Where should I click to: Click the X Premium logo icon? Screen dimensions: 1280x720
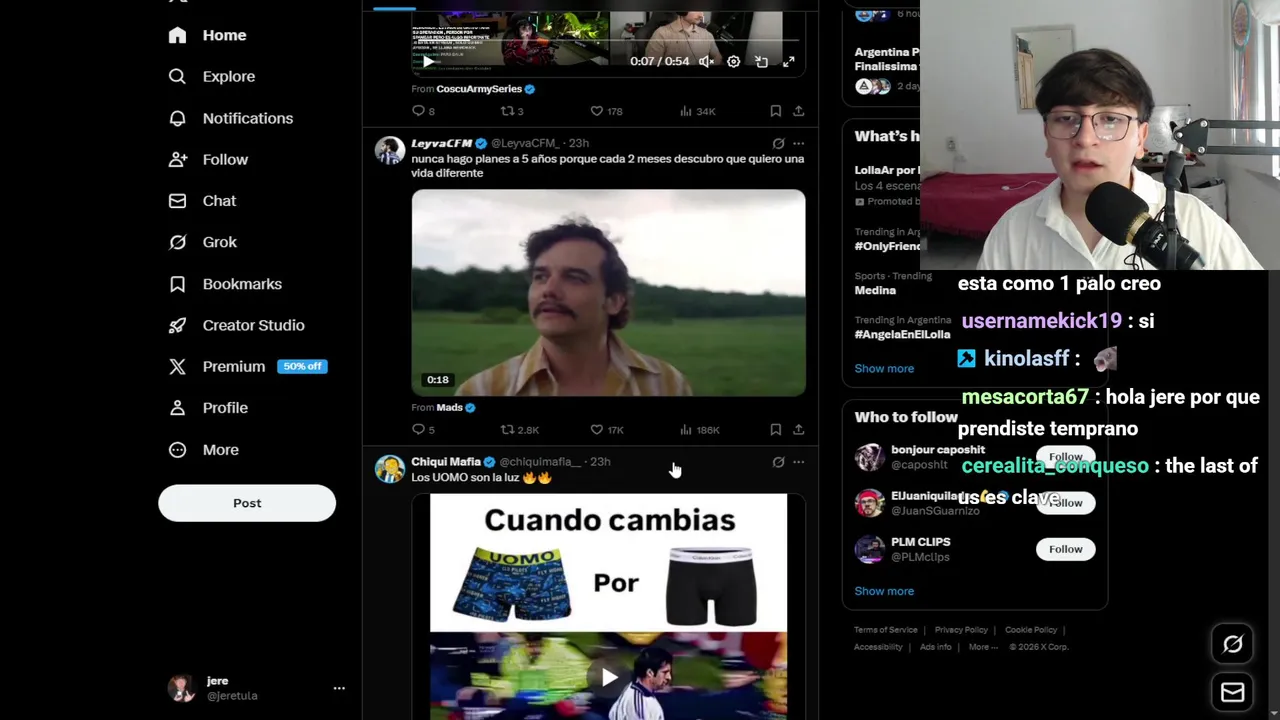click(x=177, y=367)
